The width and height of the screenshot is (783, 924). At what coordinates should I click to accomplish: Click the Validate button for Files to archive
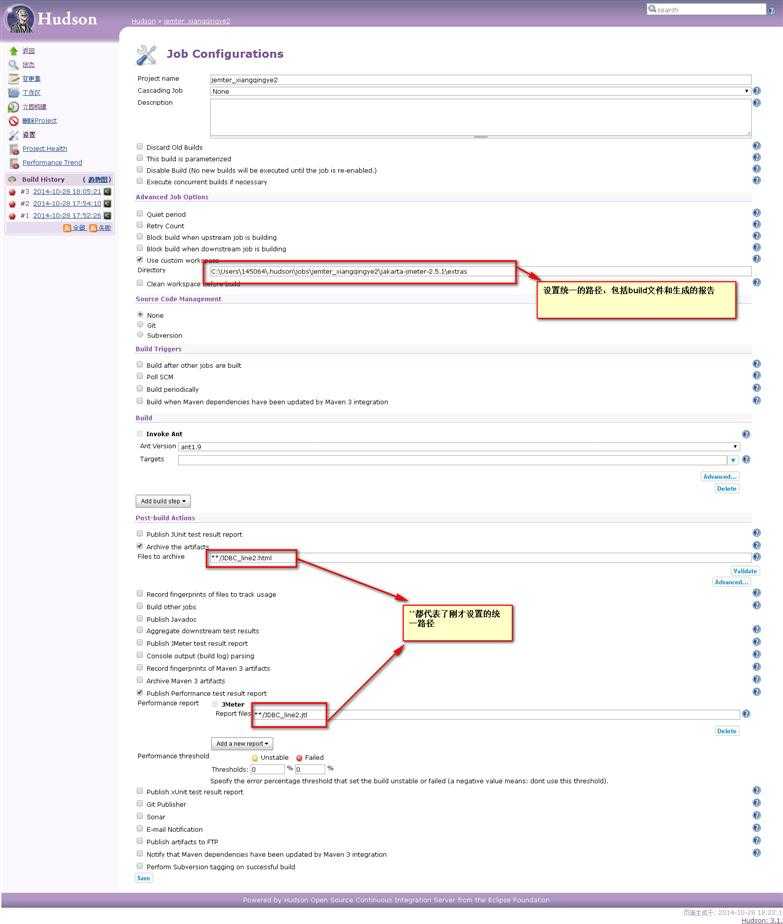[745, 571]
